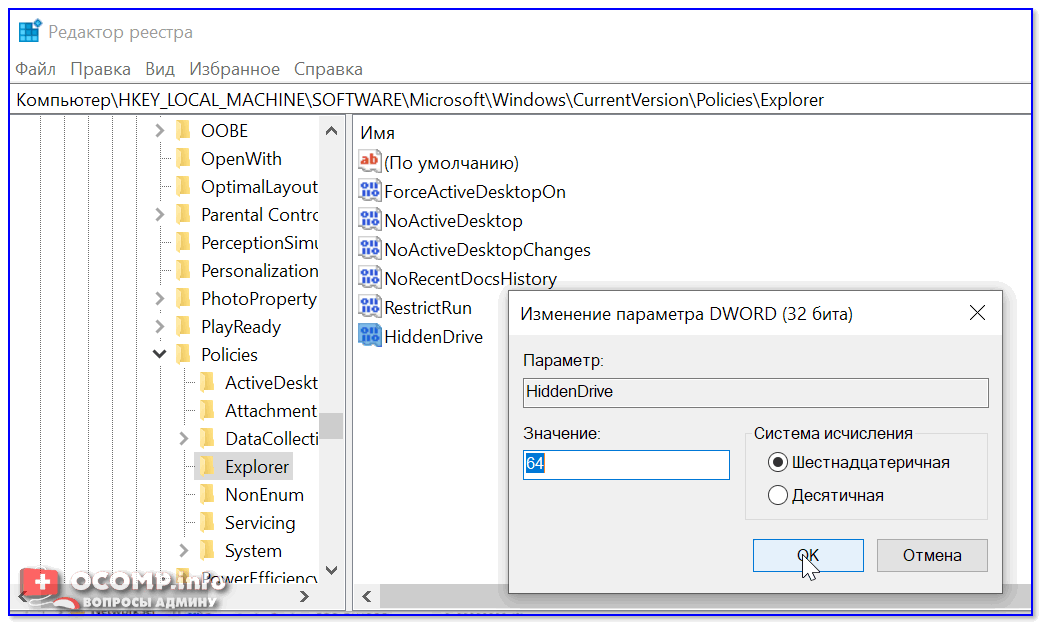Viewport: 1041px width, 624px height.
Task: Click the NoRecentDocsHistory value icon
Action: point(370,278)
